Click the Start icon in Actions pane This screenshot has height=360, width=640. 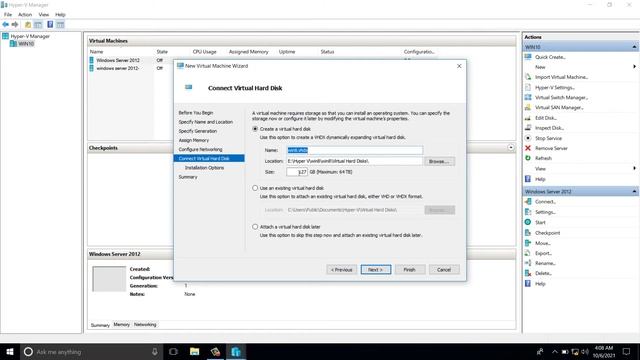(x=528, y=222)
